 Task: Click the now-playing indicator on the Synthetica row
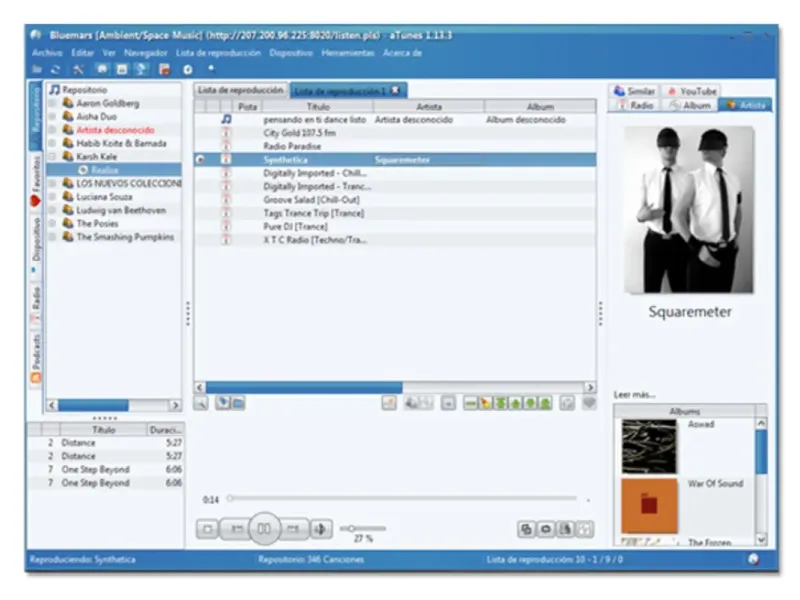coord(201,160)
